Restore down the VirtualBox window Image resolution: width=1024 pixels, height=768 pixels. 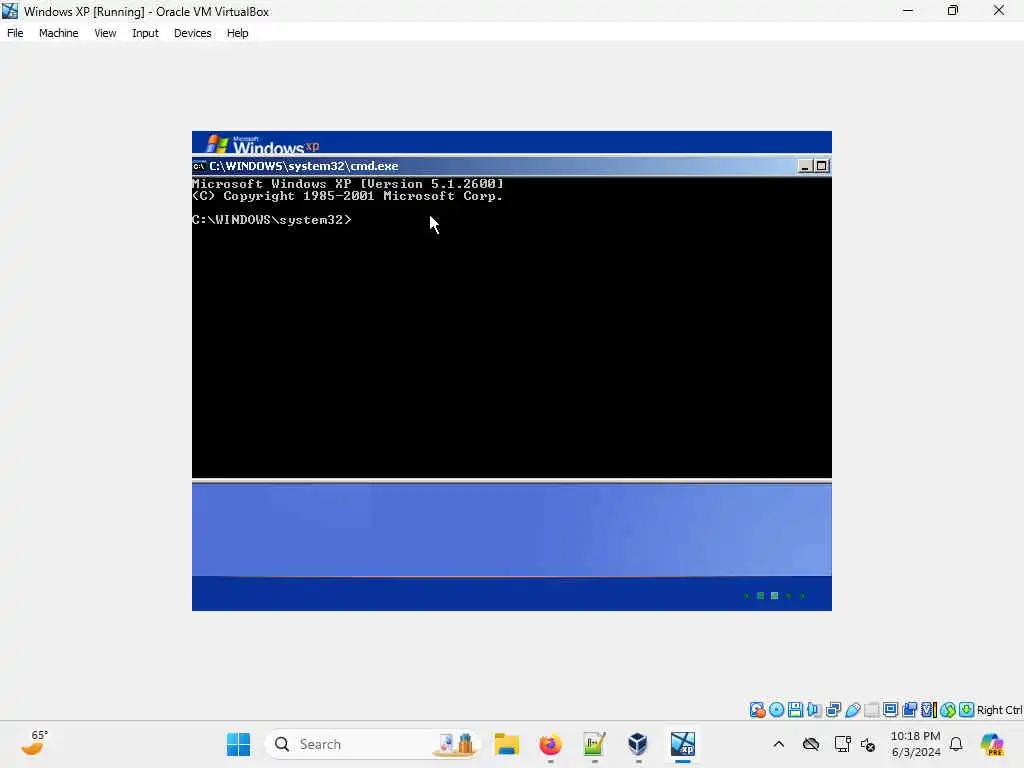coord(953,10)
